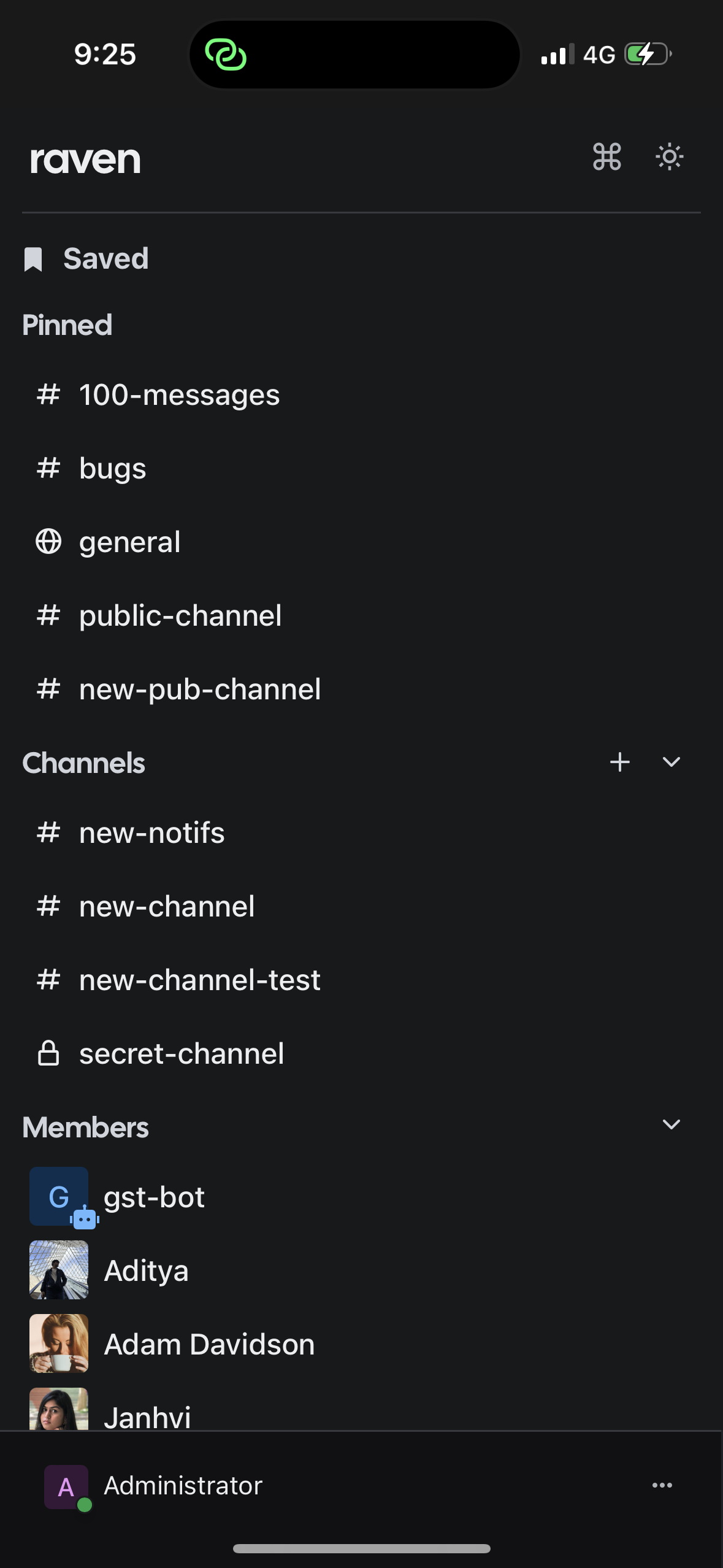The height and width of the screenshot is (1568, 723).
Task: Tap Adam Davidson's profile photo
Action: 59,1343
